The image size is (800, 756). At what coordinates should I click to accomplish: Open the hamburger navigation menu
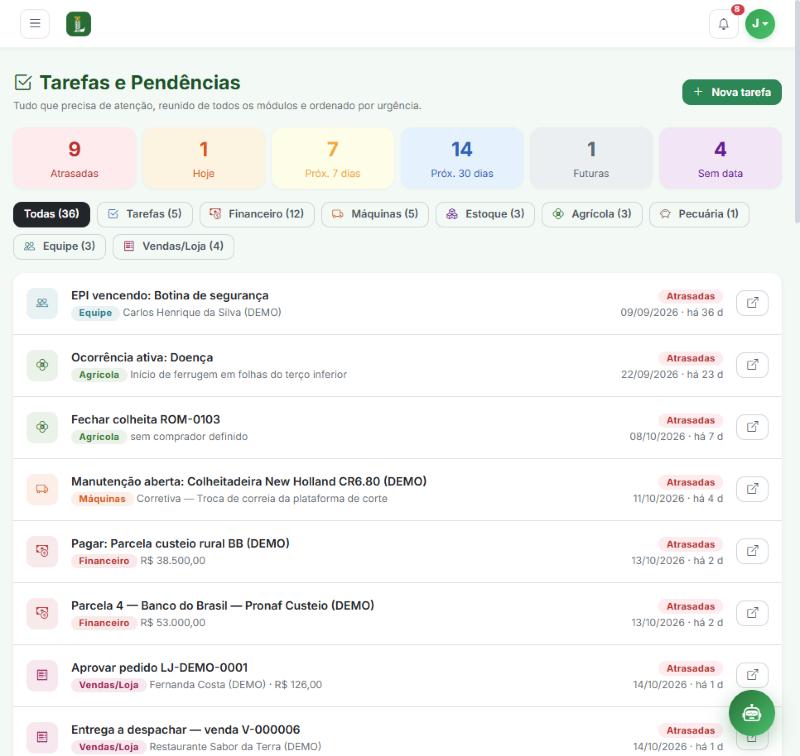(35, 23)
